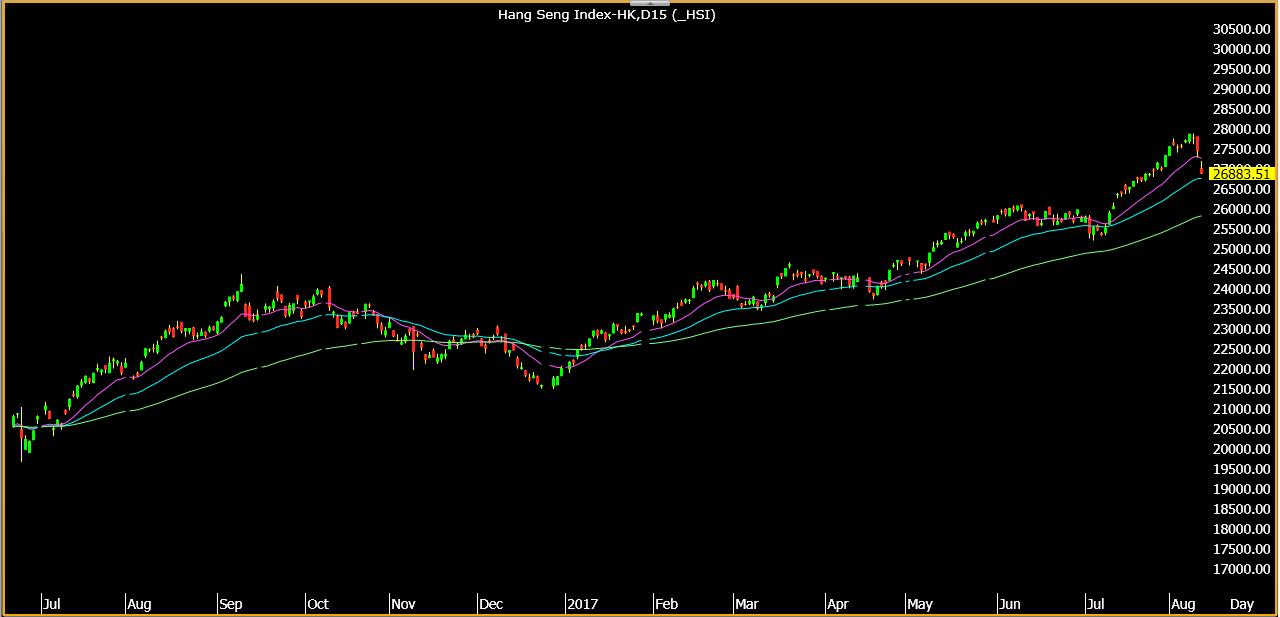The width and height of the screenshot is (1280, 617).
Task: Click the Jun month label
Action: [x=1010, y=604]
